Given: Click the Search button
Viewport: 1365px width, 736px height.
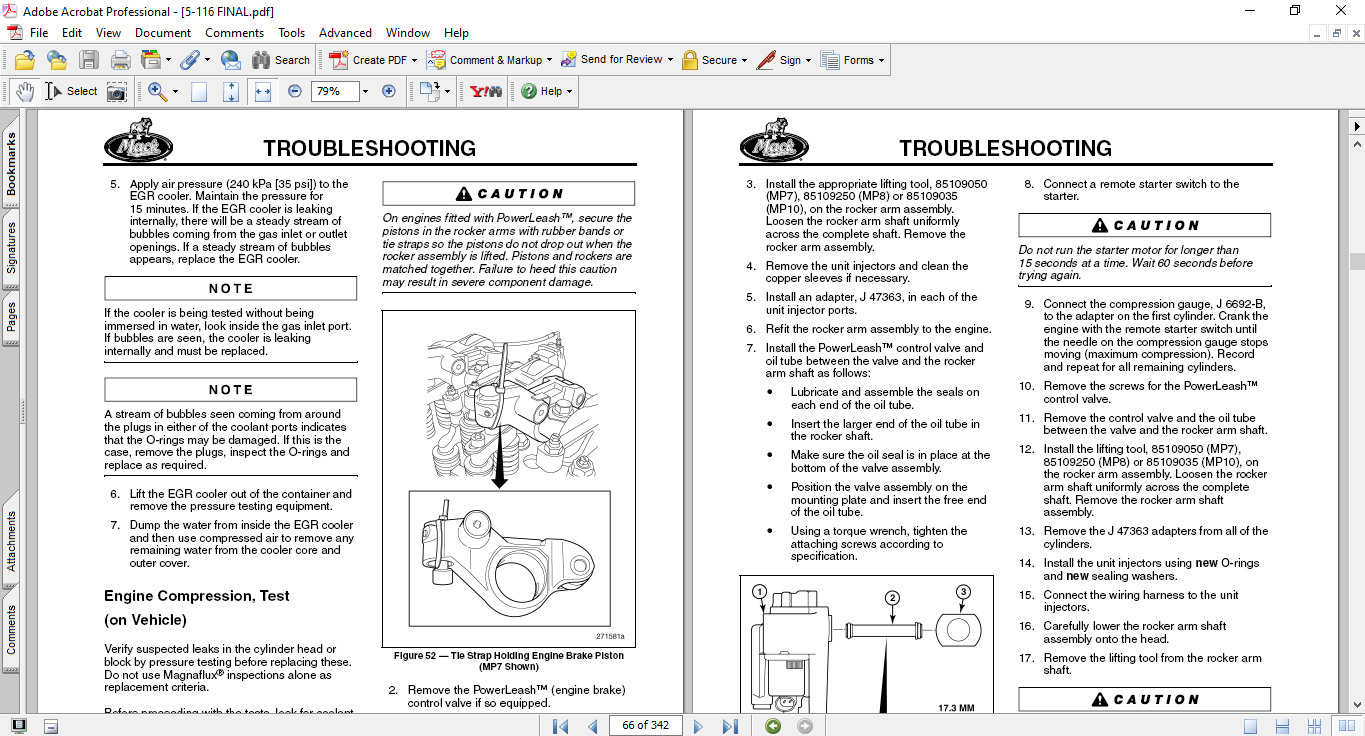Looking at the screenshot, I should point(281,60).
